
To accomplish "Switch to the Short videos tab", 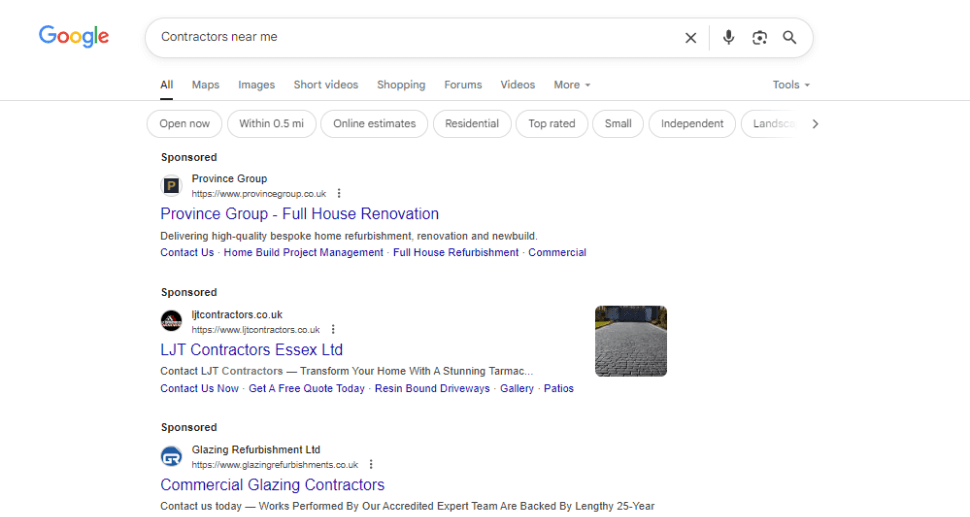I will 325,85.
